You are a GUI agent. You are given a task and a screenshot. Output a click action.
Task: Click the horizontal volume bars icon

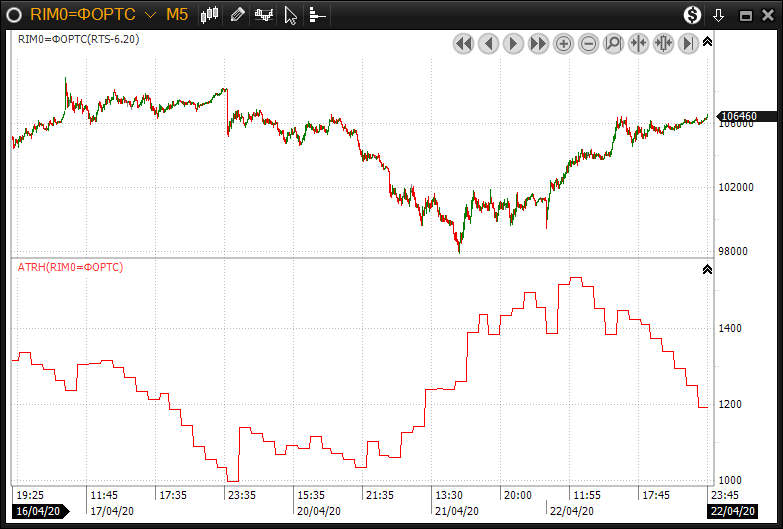pos(317,15)
